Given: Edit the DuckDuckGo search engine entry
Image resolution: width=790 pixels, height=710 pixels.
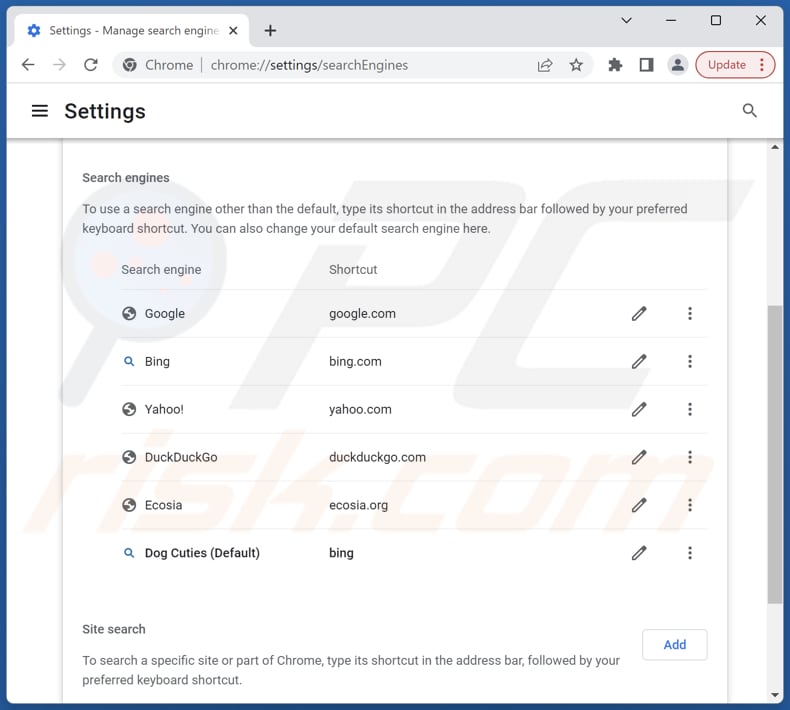Looking at the screenshot, I should [639, 457].
